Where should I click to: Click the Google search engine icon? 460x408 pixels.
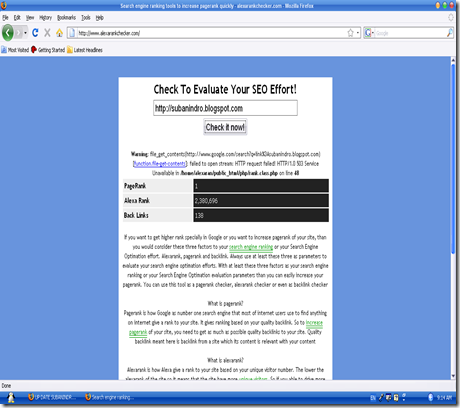coord(368,33)
